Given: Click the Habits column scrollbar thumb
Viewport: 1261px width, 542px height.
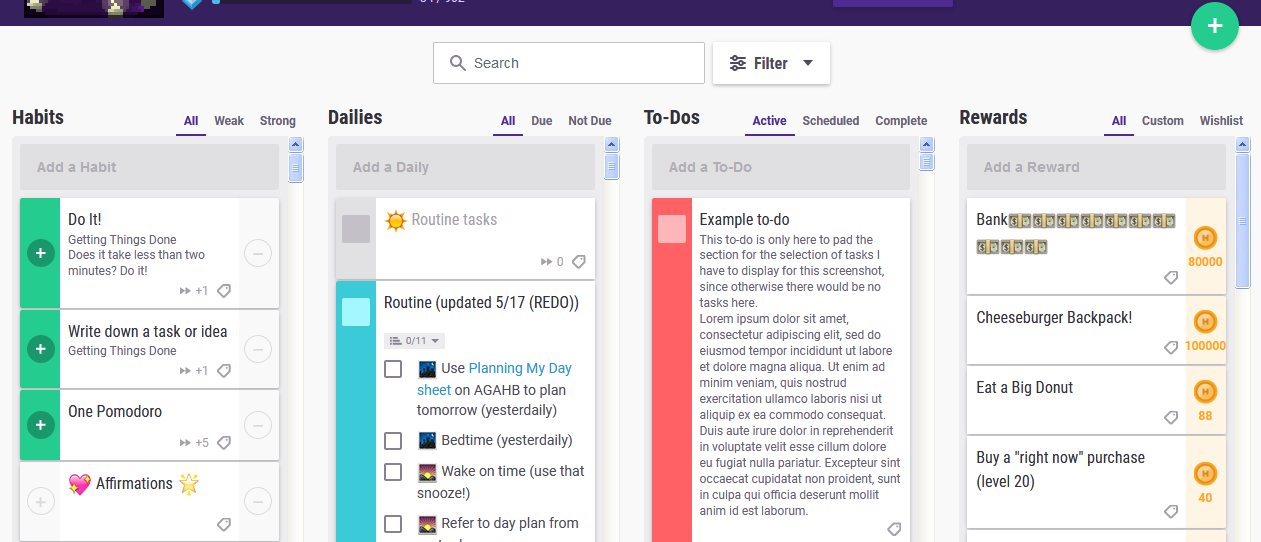Looking at the screenshot, I should pyautogui.click(x=296, y=168).
